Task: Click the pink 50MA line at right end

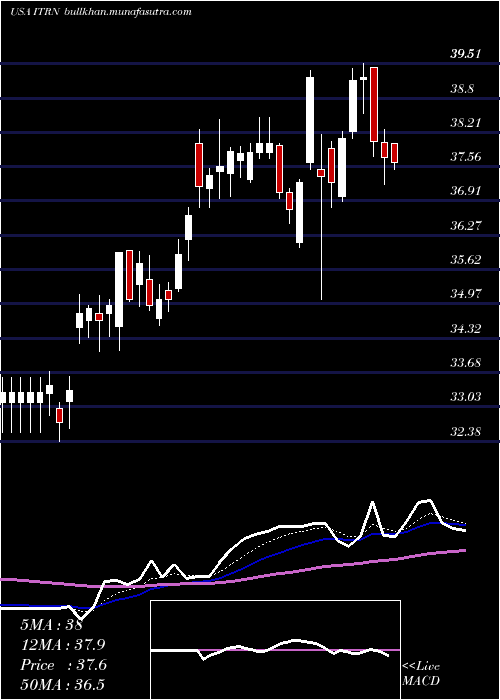Action: tap(462, 550)
